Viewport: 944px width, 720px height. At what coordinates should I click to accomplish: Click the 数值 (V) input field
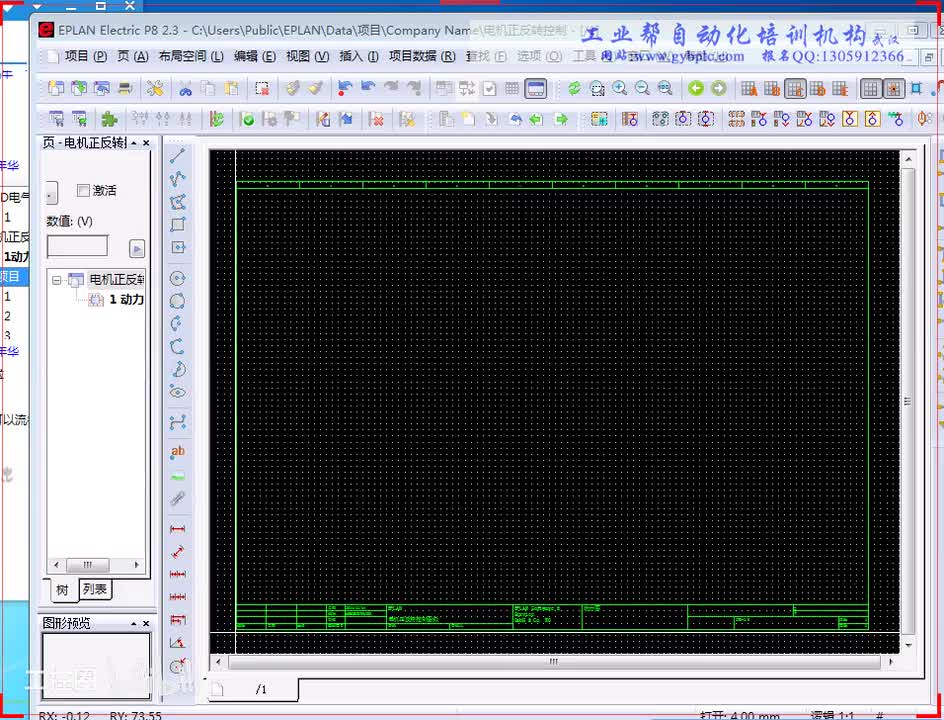point(77,247)
